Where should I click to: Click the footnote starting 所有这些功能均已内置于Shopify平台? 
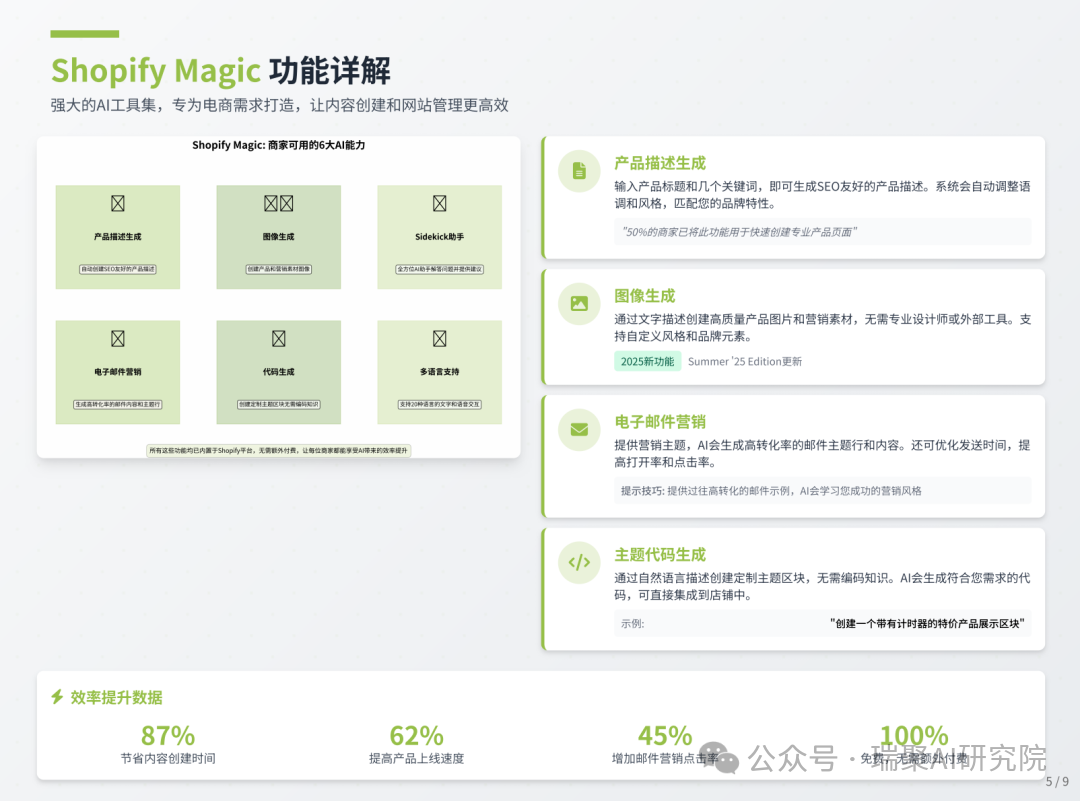tap(278, 450)
